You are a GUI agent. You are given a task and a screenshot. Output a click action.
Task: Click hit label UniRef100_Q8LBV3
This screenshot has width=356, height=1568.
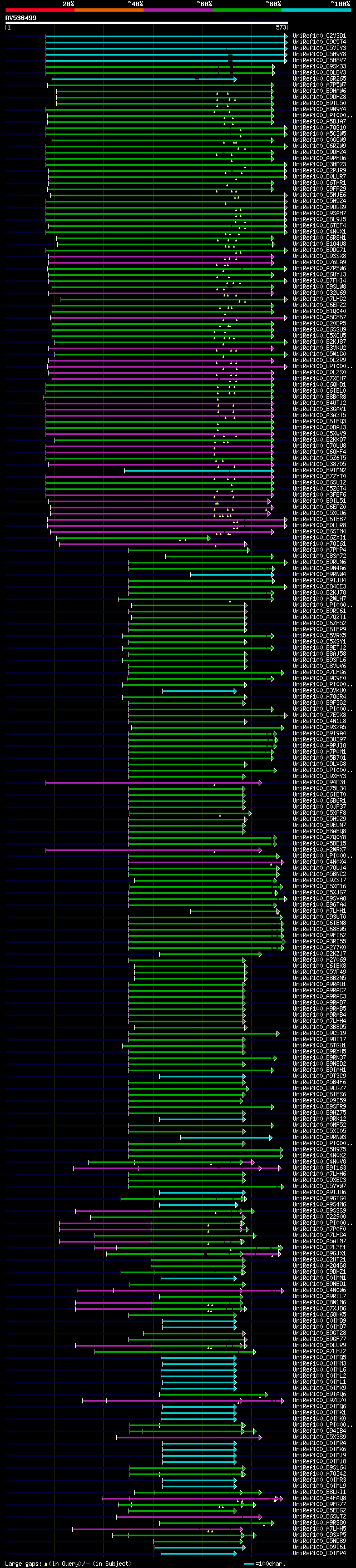point(319,72)
